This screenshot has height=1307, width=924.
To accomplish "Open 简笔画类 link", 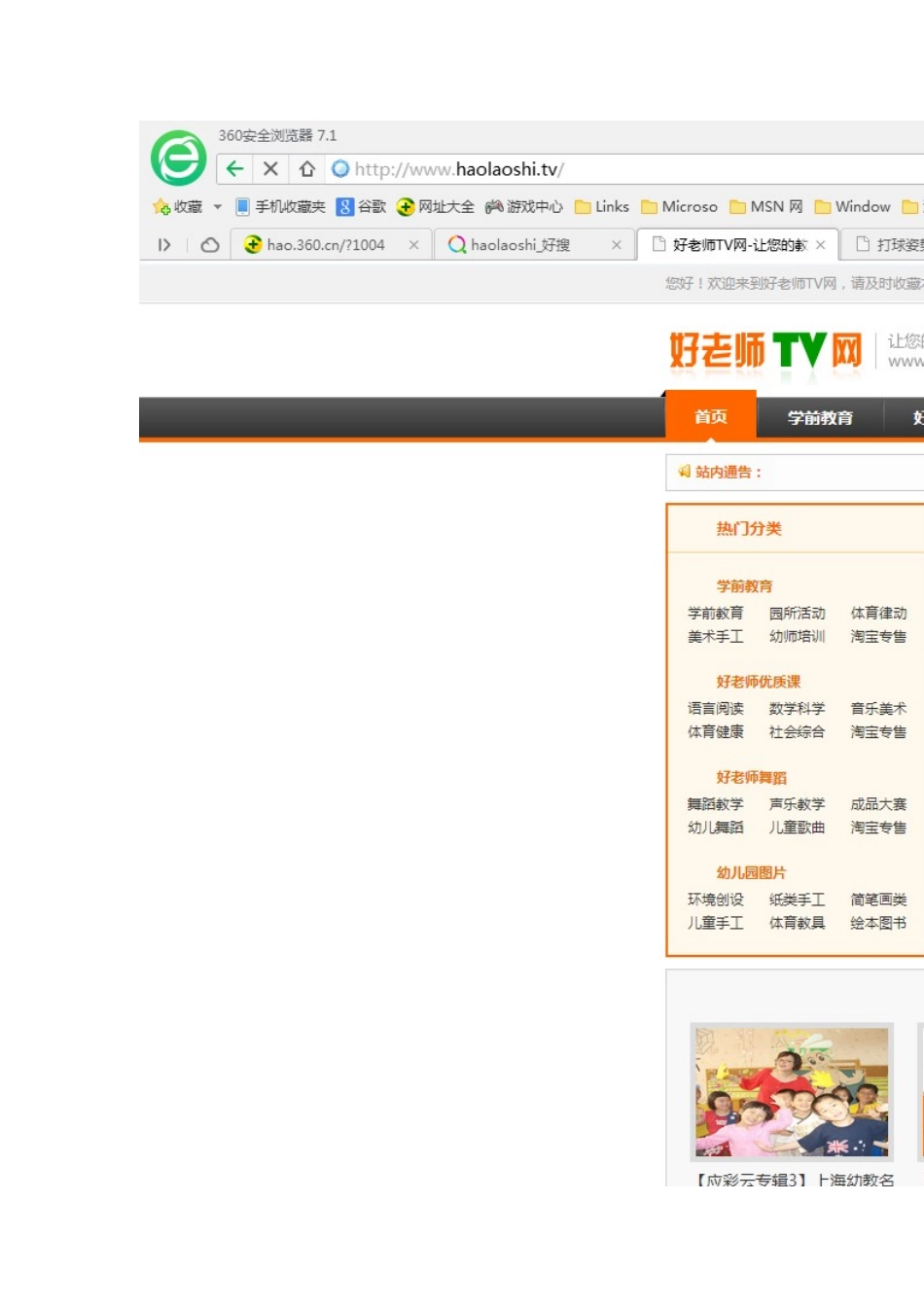I will (878, 900).
